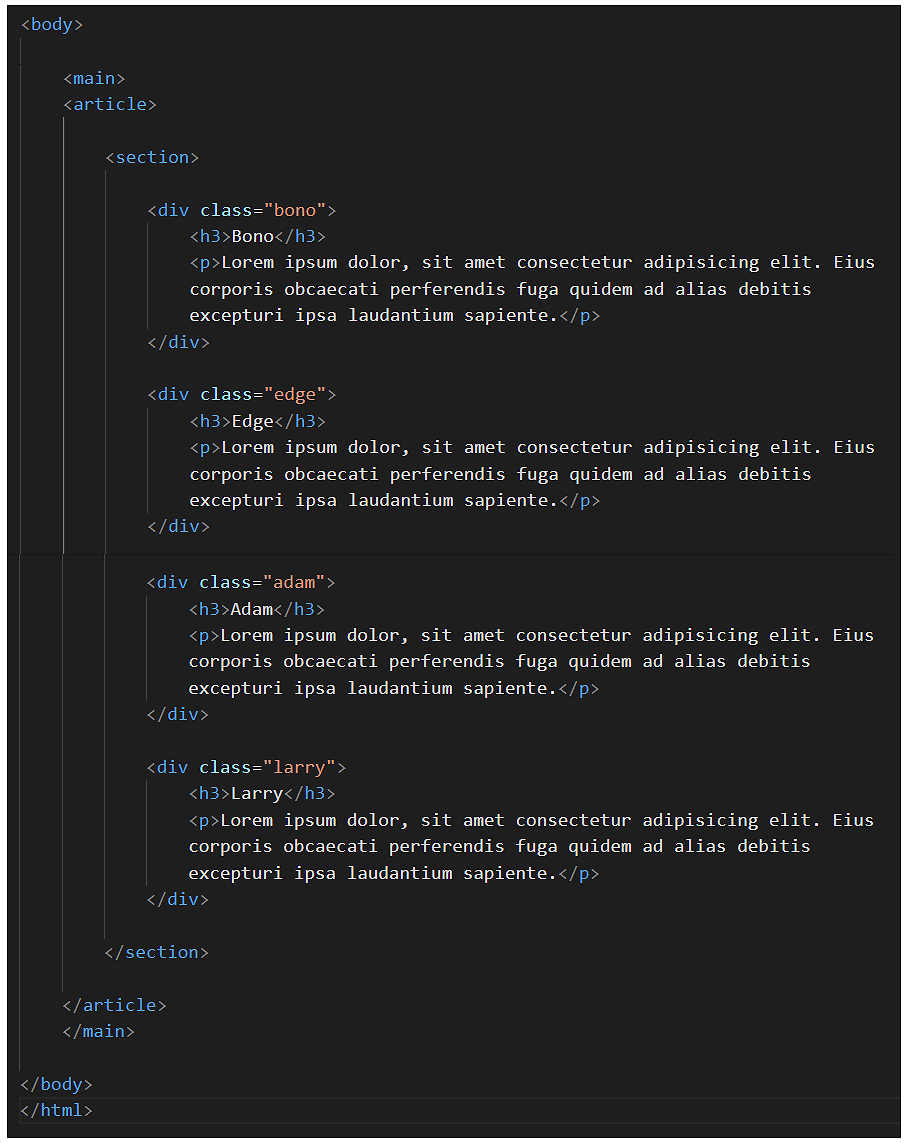The image size is (906, 1143).
Task: Click the closing html tag
Action: point(56,1110)
